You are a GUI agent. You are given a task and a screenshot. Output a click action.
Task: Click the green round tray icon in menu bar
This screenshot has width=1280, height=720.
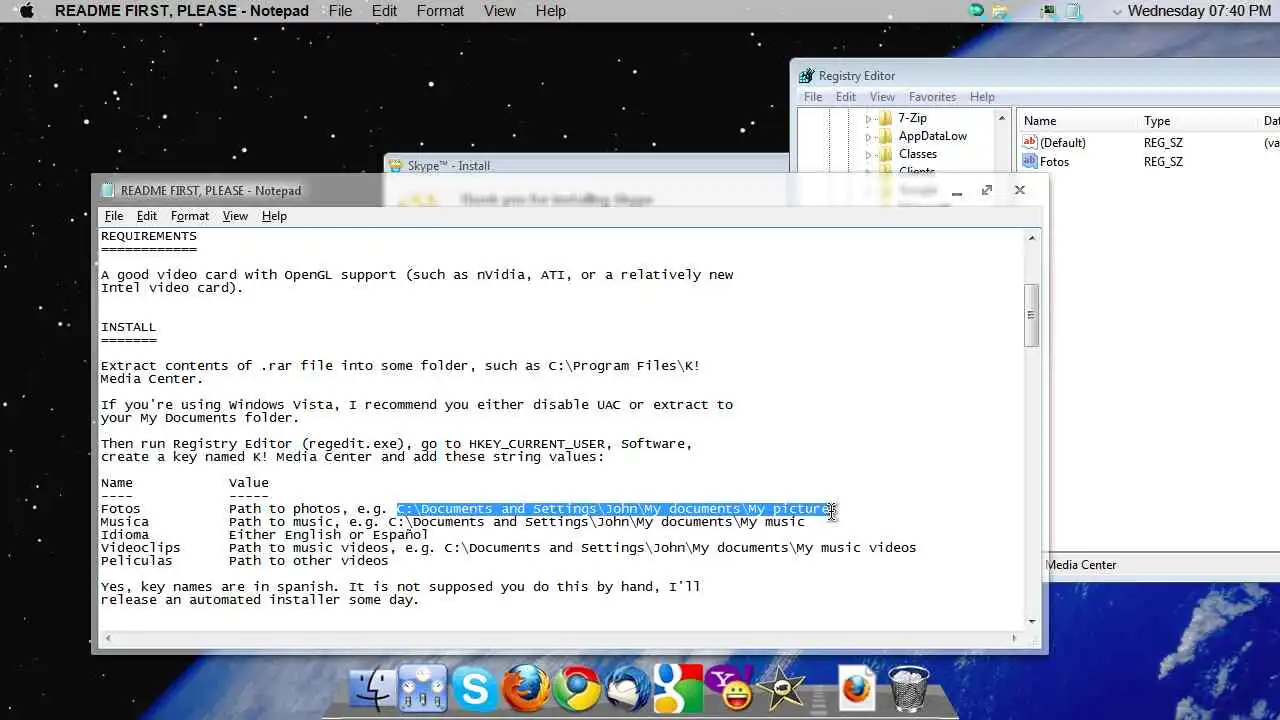(977, 10)
